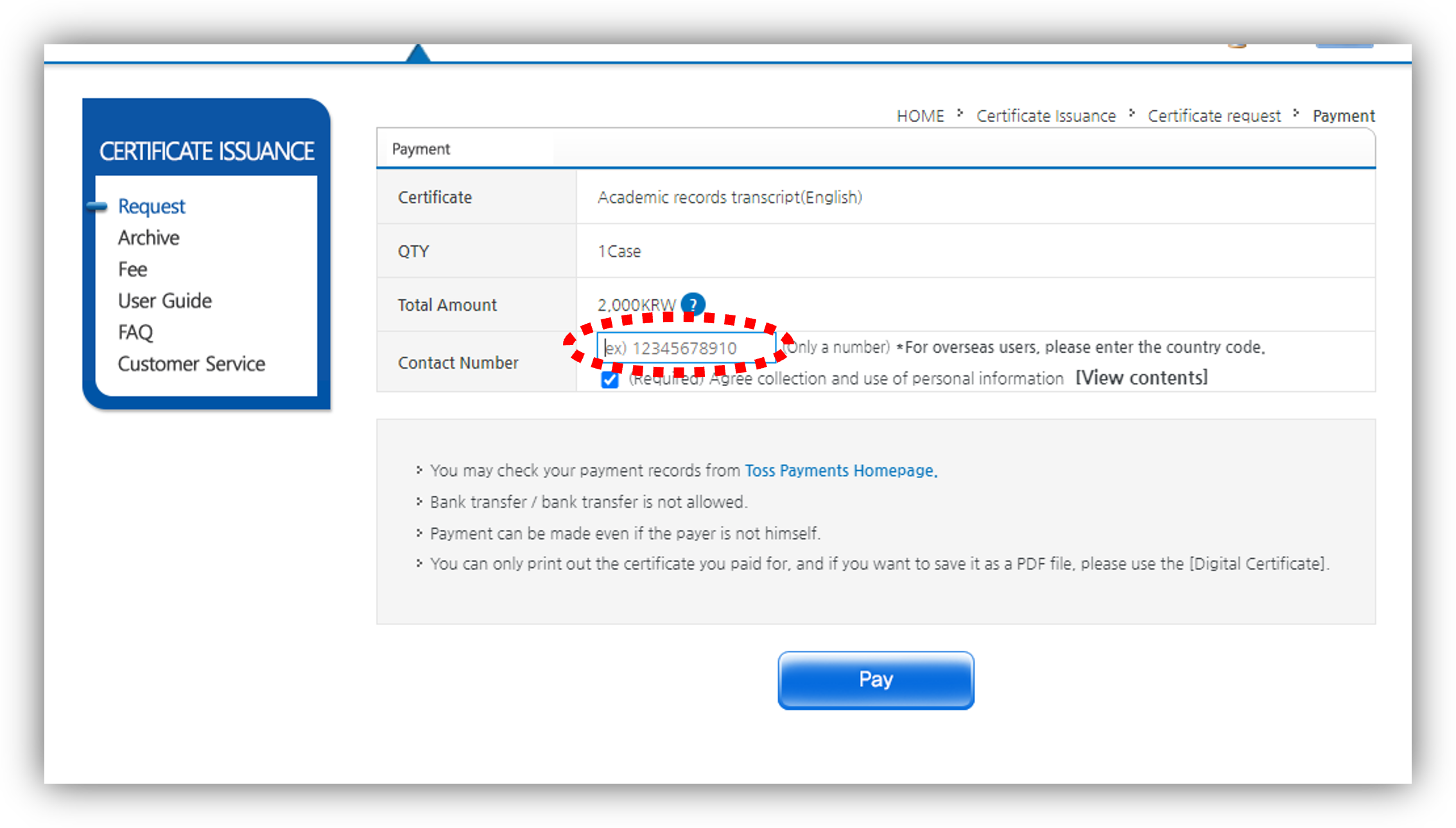Select FAQ in the sidebar
This screenshot has height=828, width=1456.
[135, 332]
